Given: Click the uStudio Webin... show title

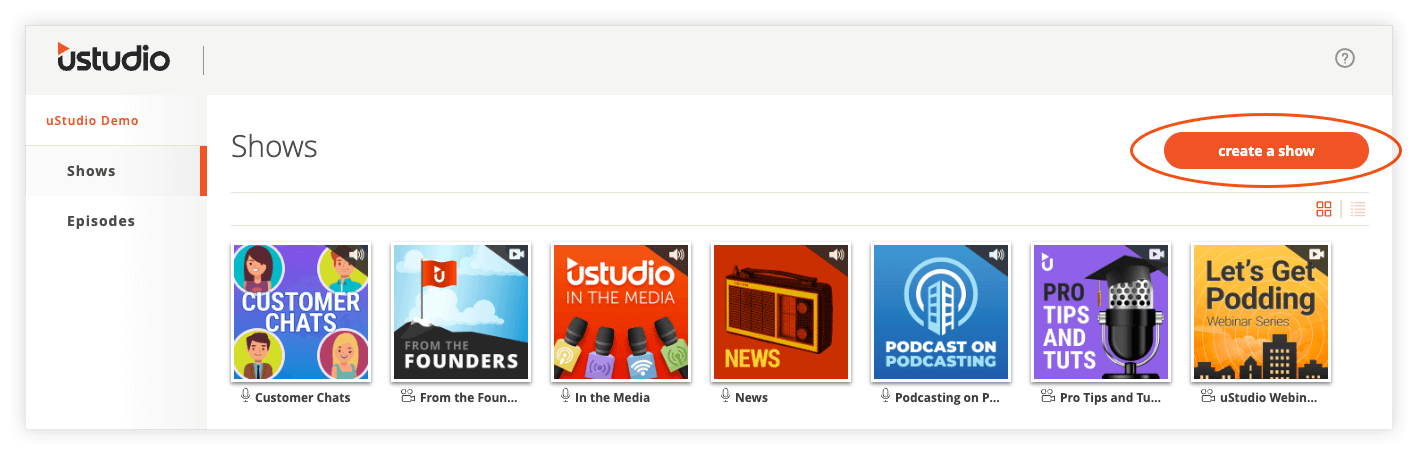Looking at the screenshot, I should coord(1268,397).
